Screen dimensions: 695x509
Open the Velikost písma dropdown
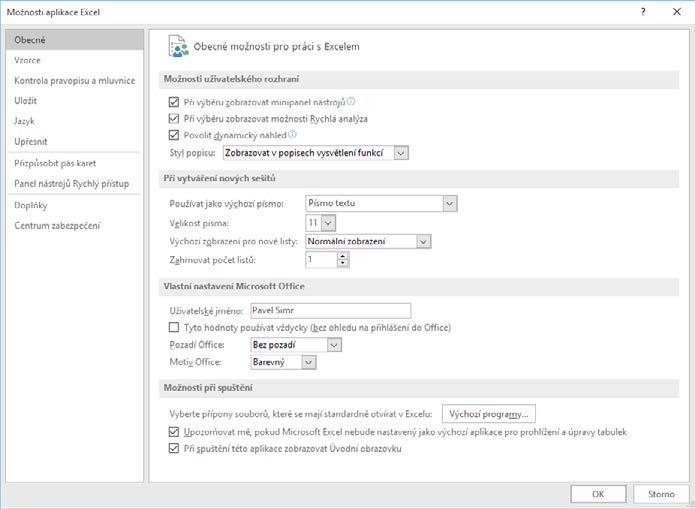click(x=328, y=223)
